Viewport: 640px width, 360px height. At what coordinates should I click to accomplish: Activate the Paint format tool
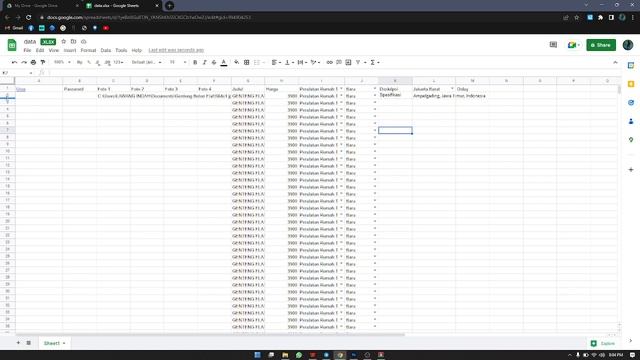point(43,62)
